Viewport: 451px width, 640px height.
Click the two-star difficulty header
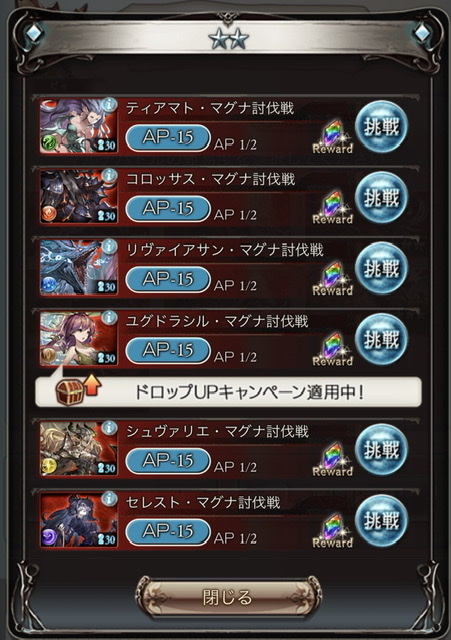(x=228, y=39)
